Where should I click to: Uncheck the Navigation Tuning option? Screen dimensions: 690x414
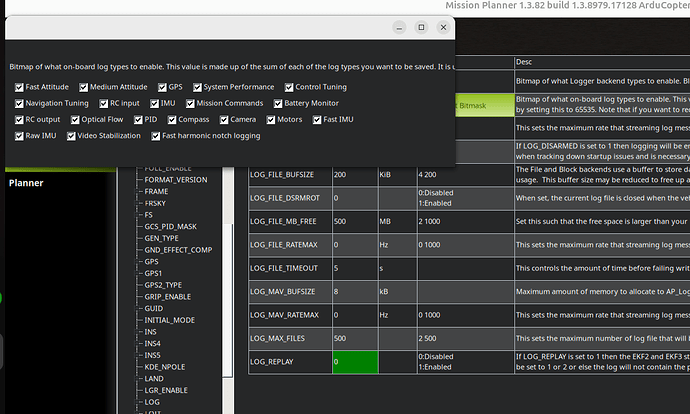tap(20, 103)
